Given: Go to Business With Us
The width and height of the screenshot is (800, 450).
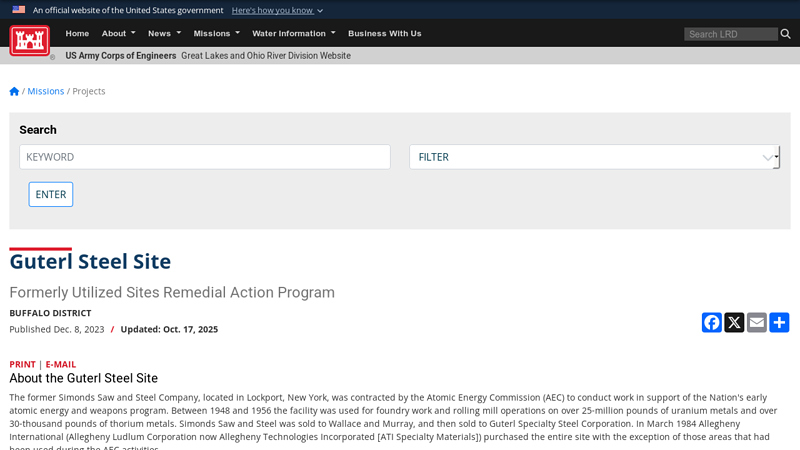Looking at the screenshot, I should [384, 33].
